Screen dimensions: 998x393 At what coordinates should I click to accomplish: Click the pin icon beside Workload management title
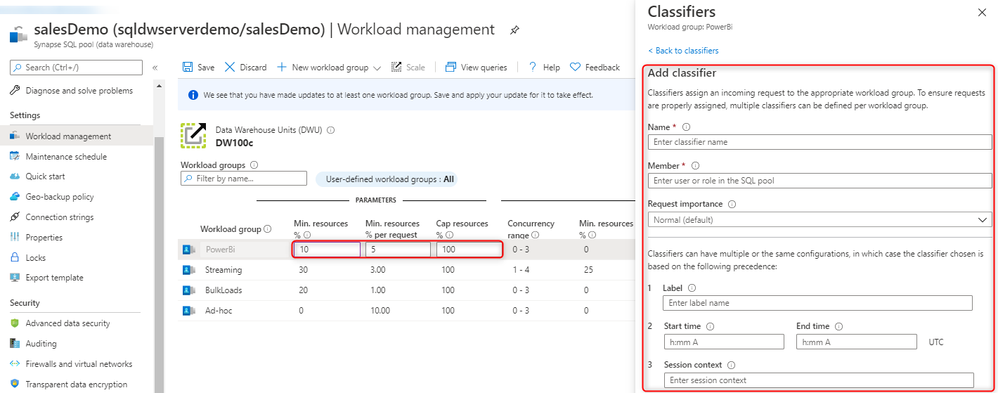click(514, 30)
